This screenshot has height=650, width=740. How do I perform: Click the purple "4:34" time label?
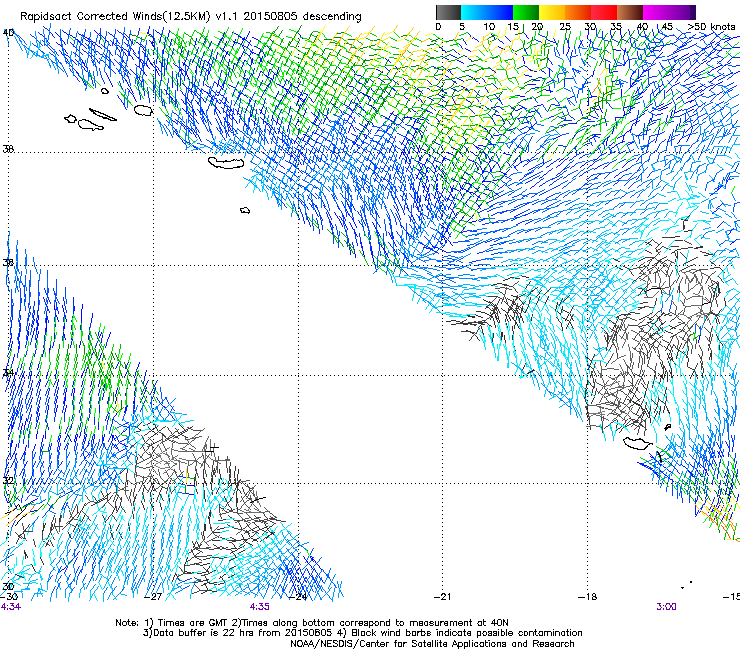(11, 607)
